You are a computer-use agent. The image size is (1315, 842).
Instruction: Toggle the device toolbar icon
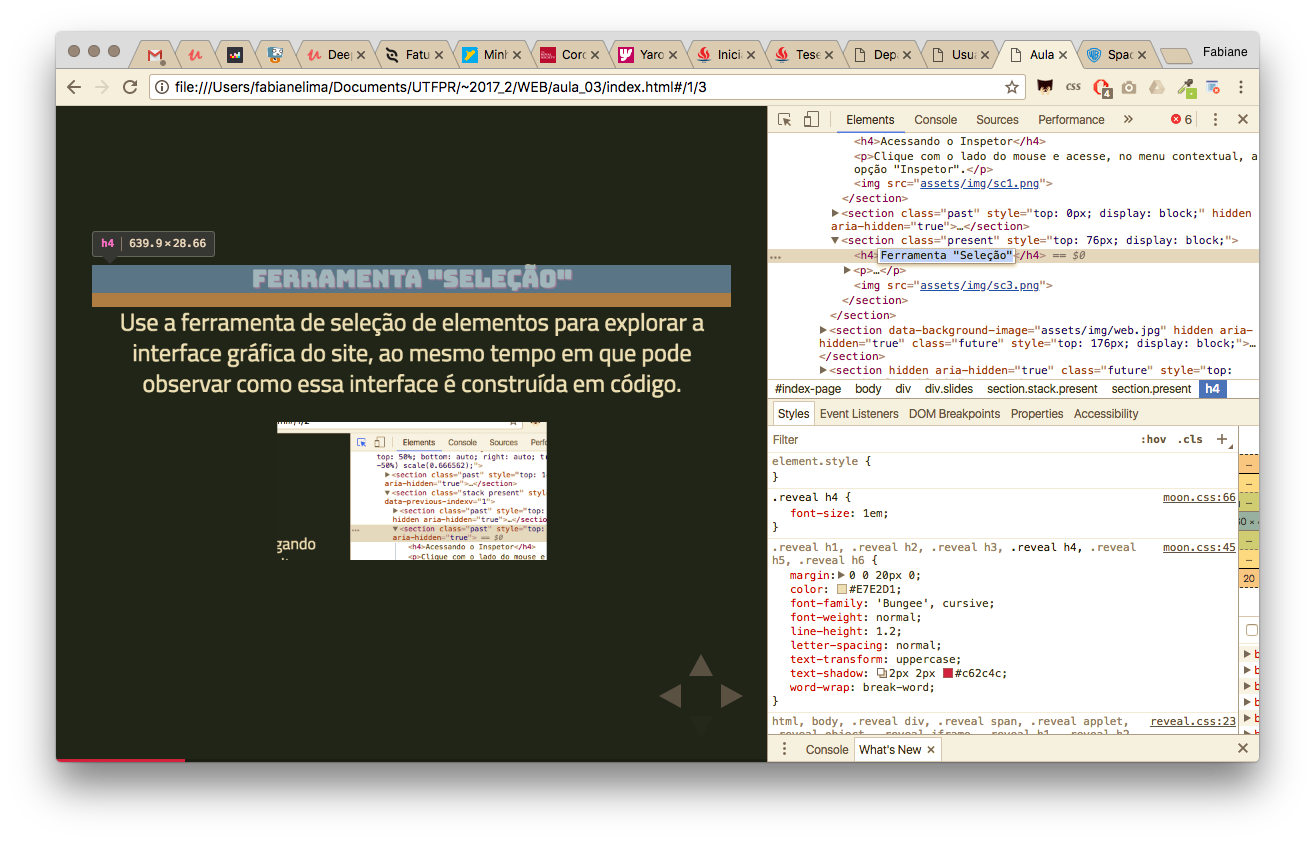click(811, 120)
